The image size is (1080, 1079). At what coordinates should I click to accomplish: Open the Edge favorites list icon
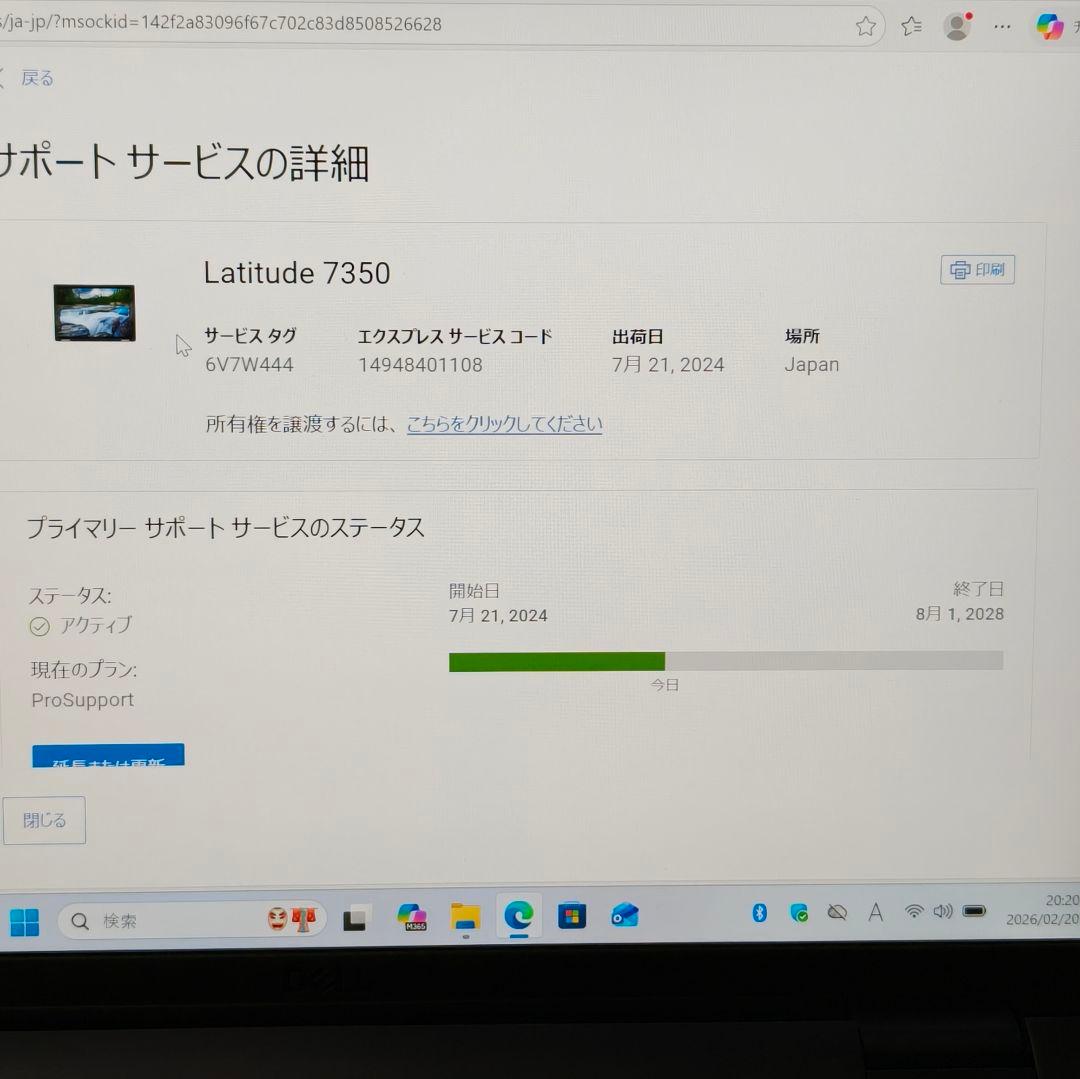pyautogui.click(x=911, y=26)
